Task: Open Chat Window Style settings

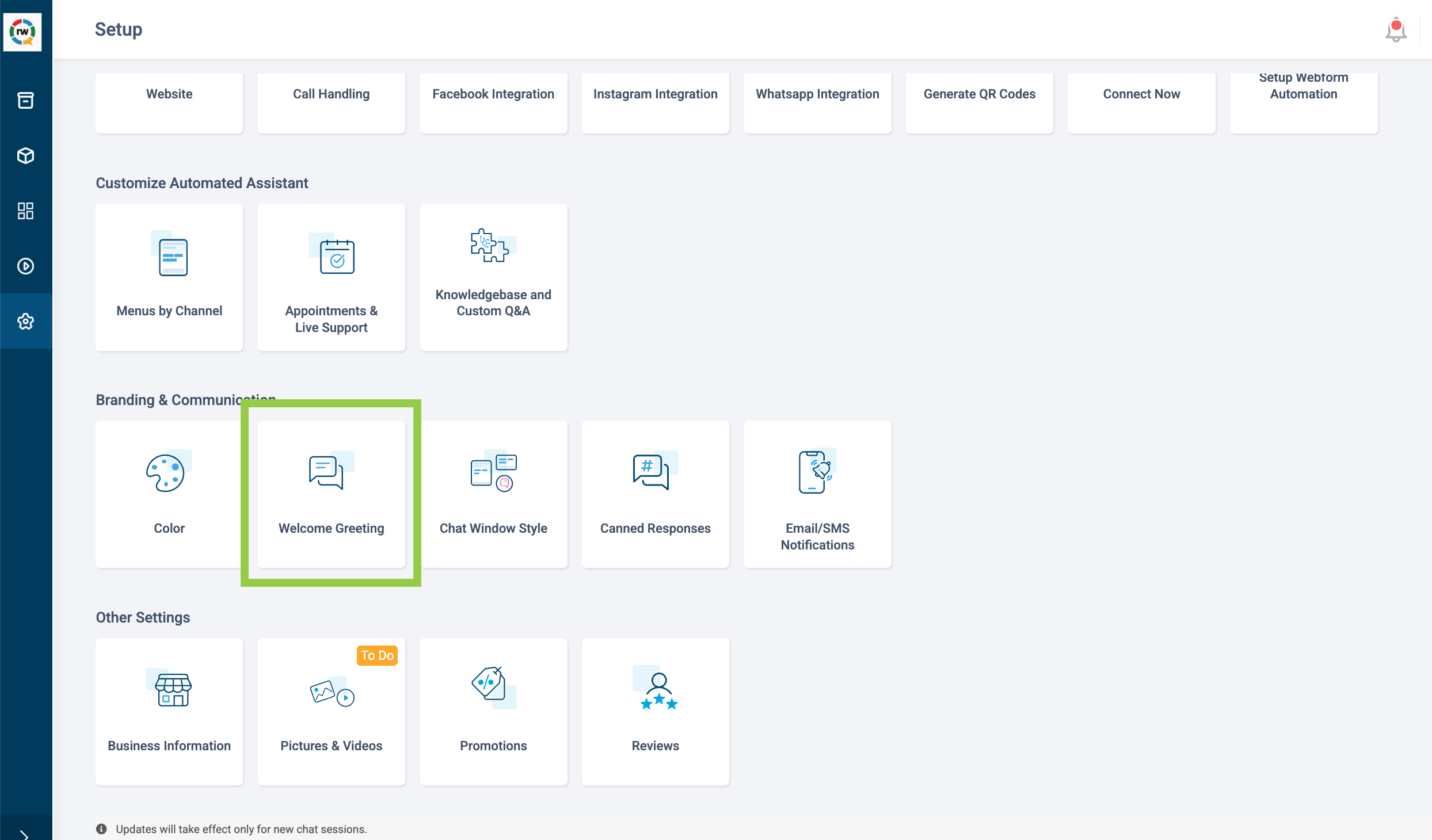Action: tap(493, 494)
